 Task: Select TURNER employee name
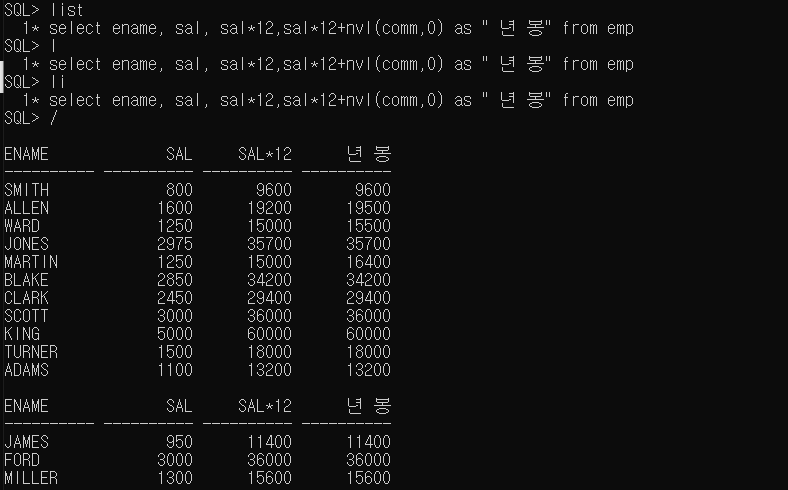coord(31,352)
